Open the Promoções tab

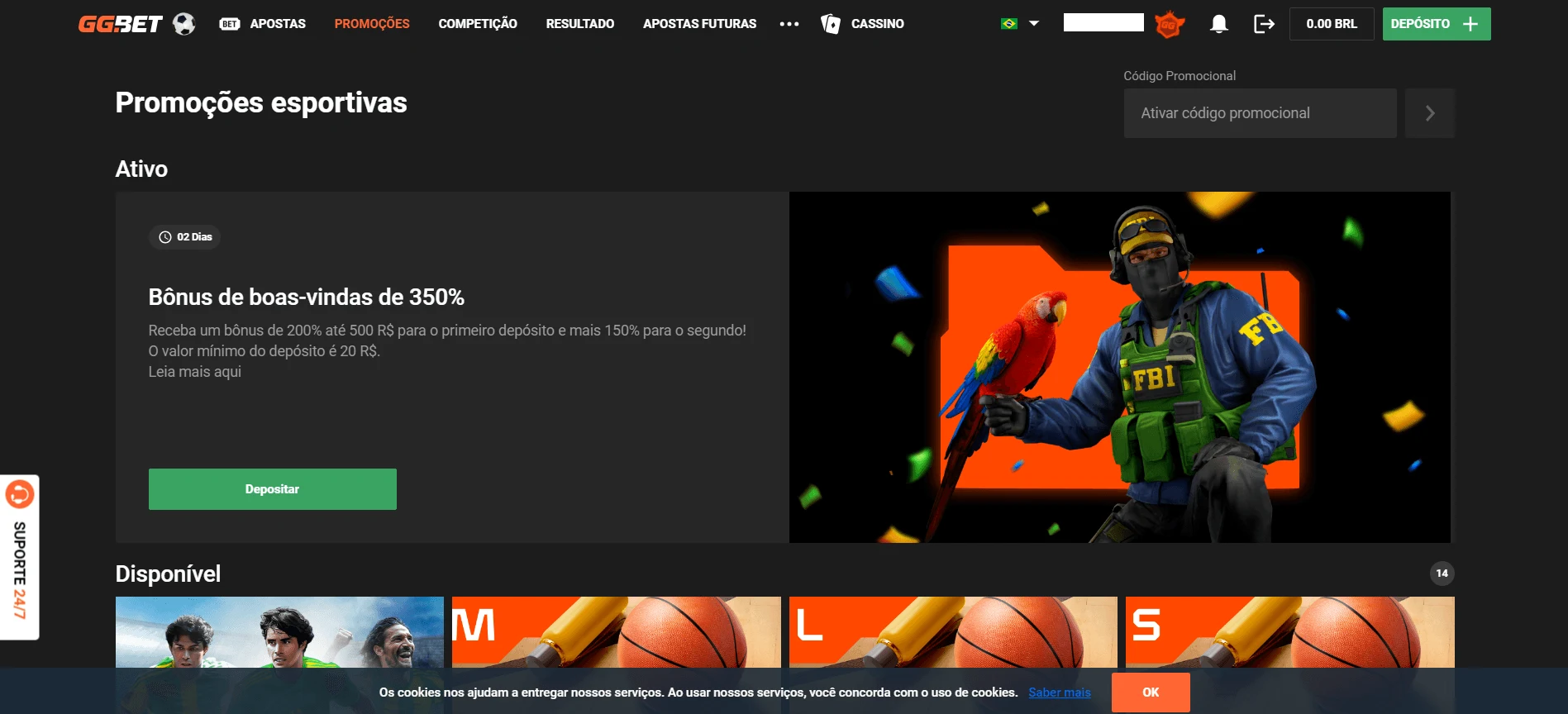pyautogui.click(x=372, y=24)
